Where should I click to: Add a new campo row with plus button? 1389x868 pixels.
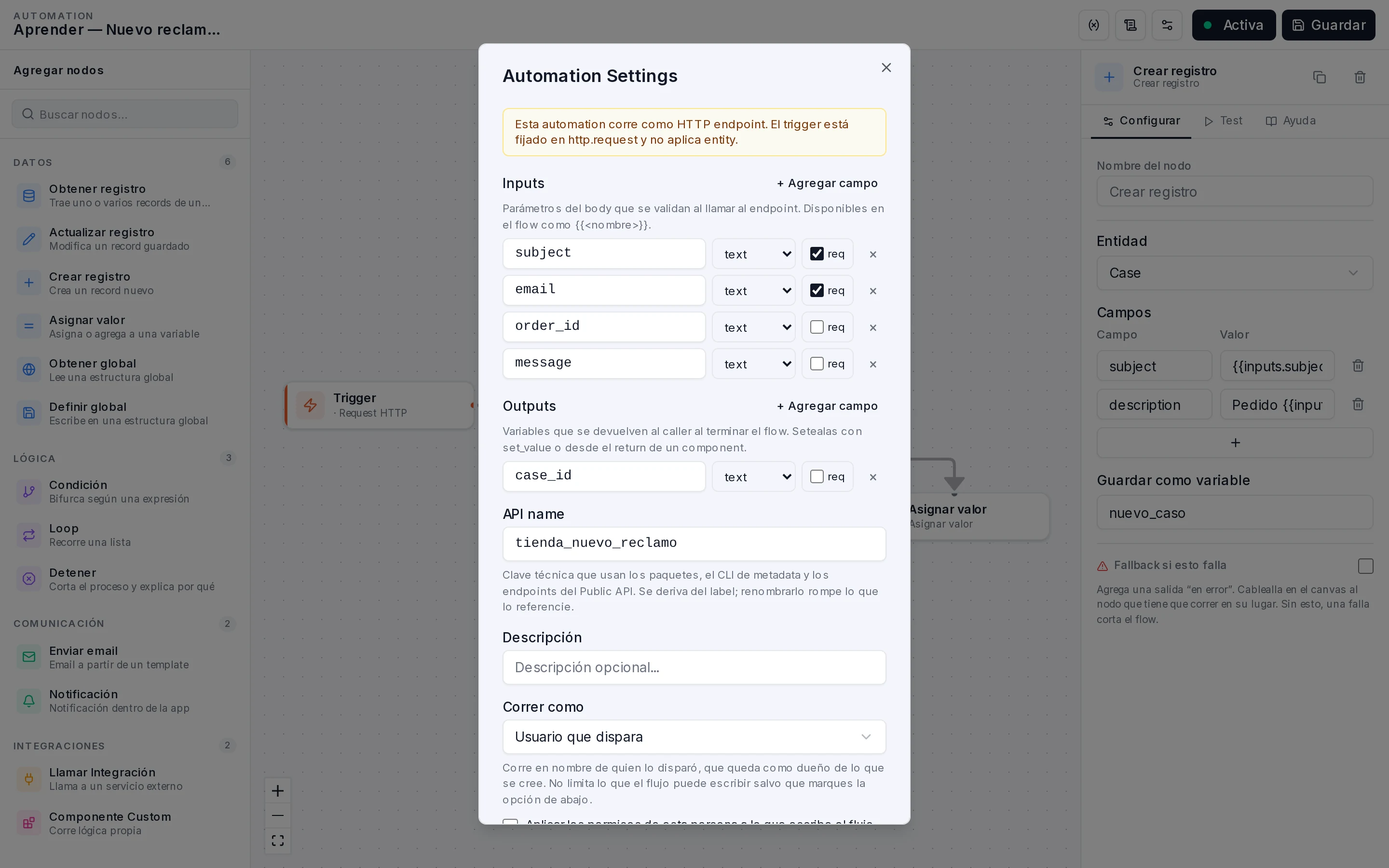[x=1235, y=443]
